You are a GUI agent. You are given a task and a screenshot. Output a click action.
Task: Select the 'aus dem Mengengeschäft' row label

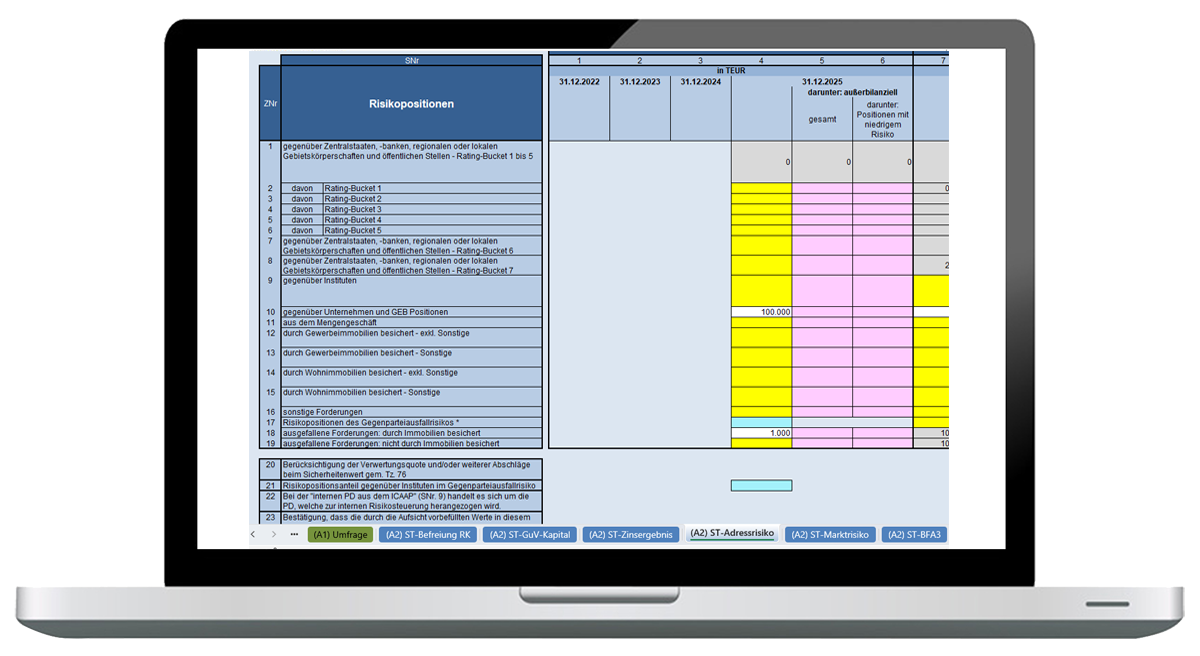pyautogui.click(x=411, y=323)
